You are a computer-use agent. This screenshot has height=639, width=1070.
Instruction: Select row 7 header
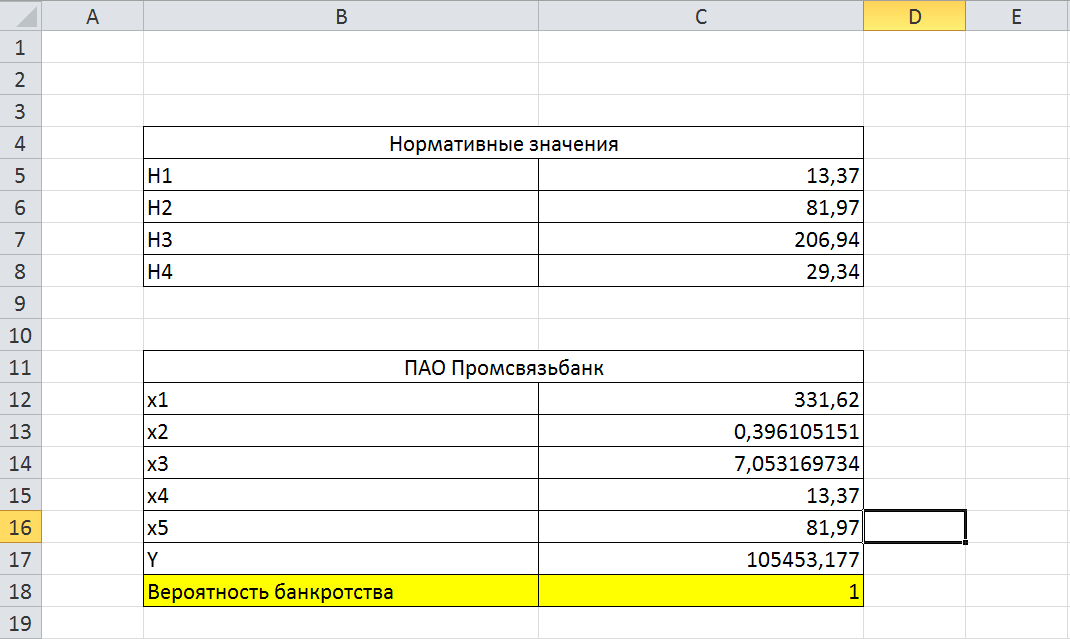tap(20, 239)
